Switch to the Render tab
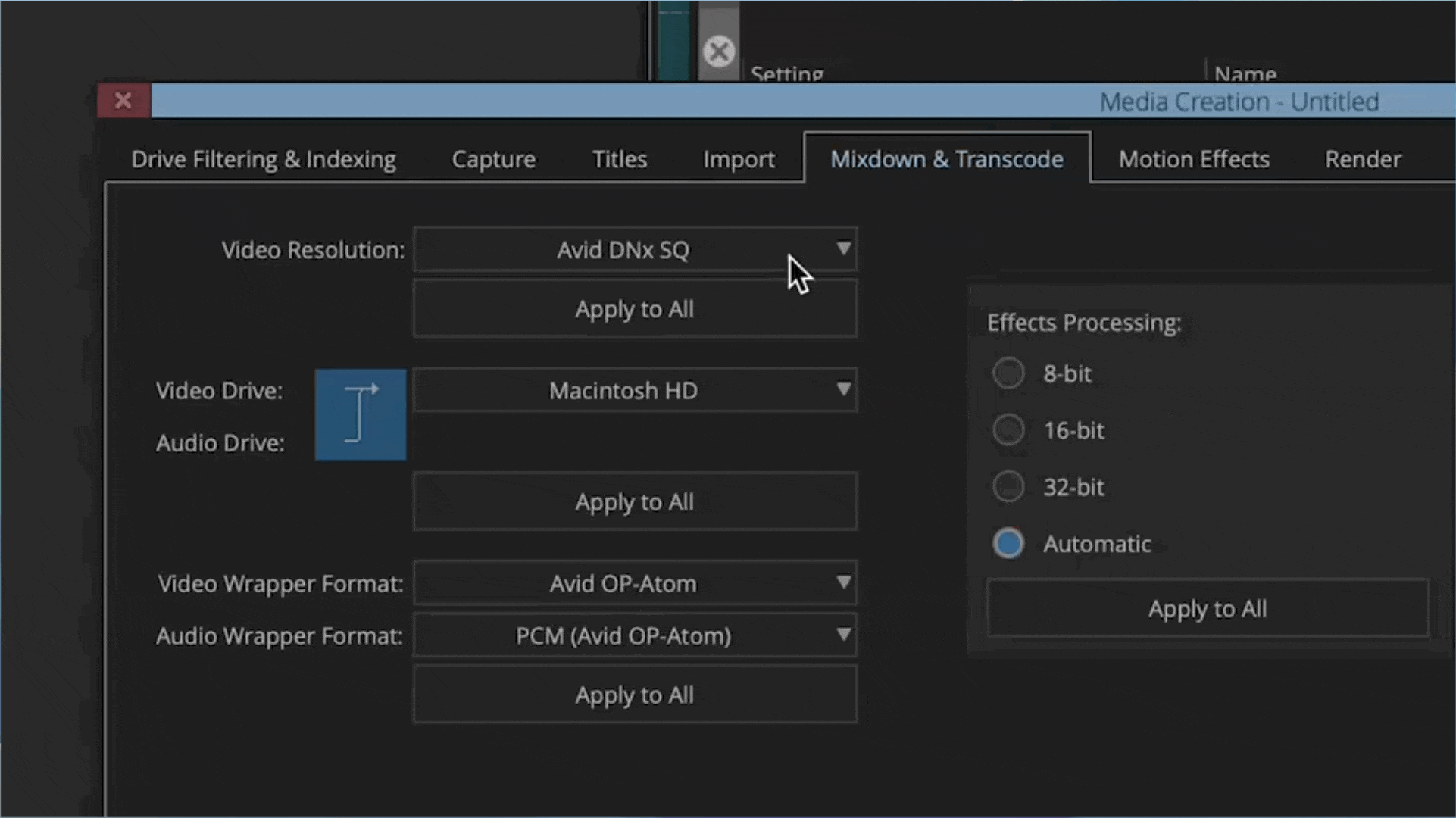The height and width of the screenshot is (818, 1456). [x=1363, y=160]
